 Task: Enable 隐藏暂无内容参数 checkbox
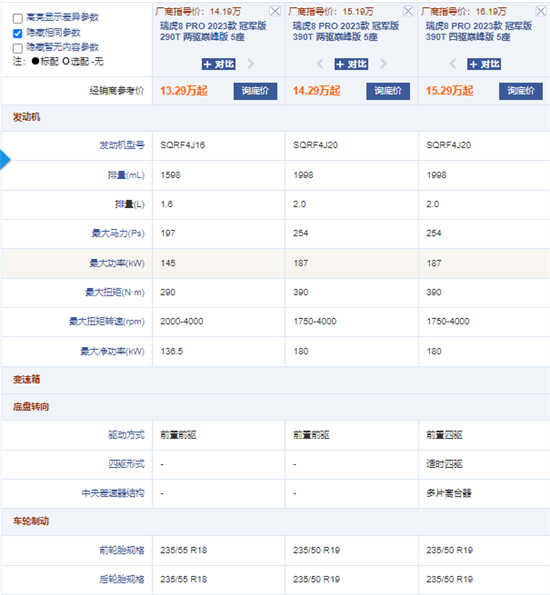pyautogui.click(x=17, y=48)
